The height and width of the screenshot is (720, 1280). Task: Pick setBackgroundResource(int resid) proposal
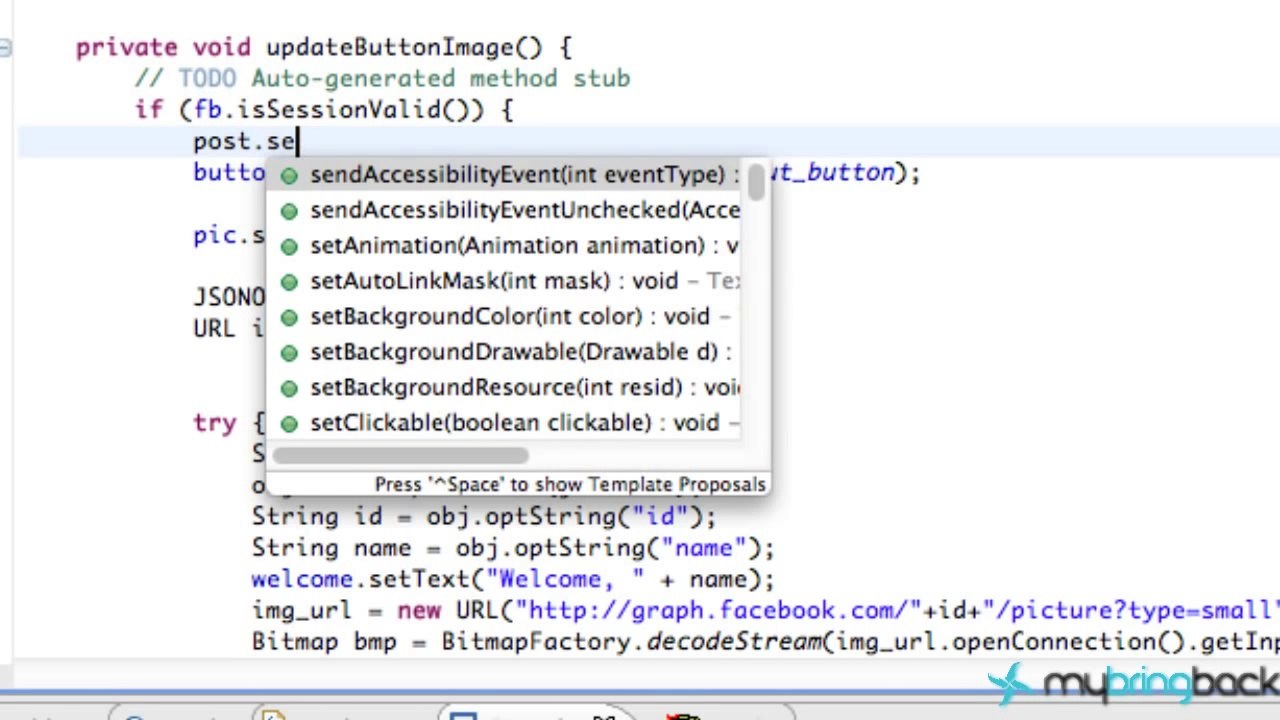pos(505,388)
